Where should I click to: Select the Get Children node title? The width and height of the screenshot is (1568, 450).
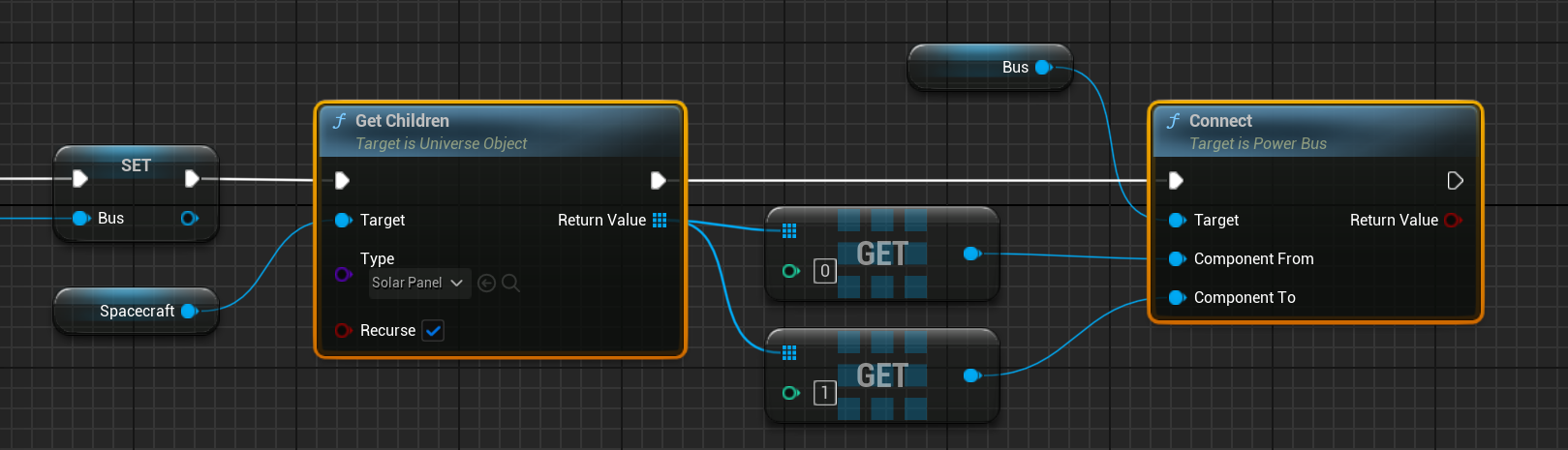pyautogui.click(x=402, y=121)
